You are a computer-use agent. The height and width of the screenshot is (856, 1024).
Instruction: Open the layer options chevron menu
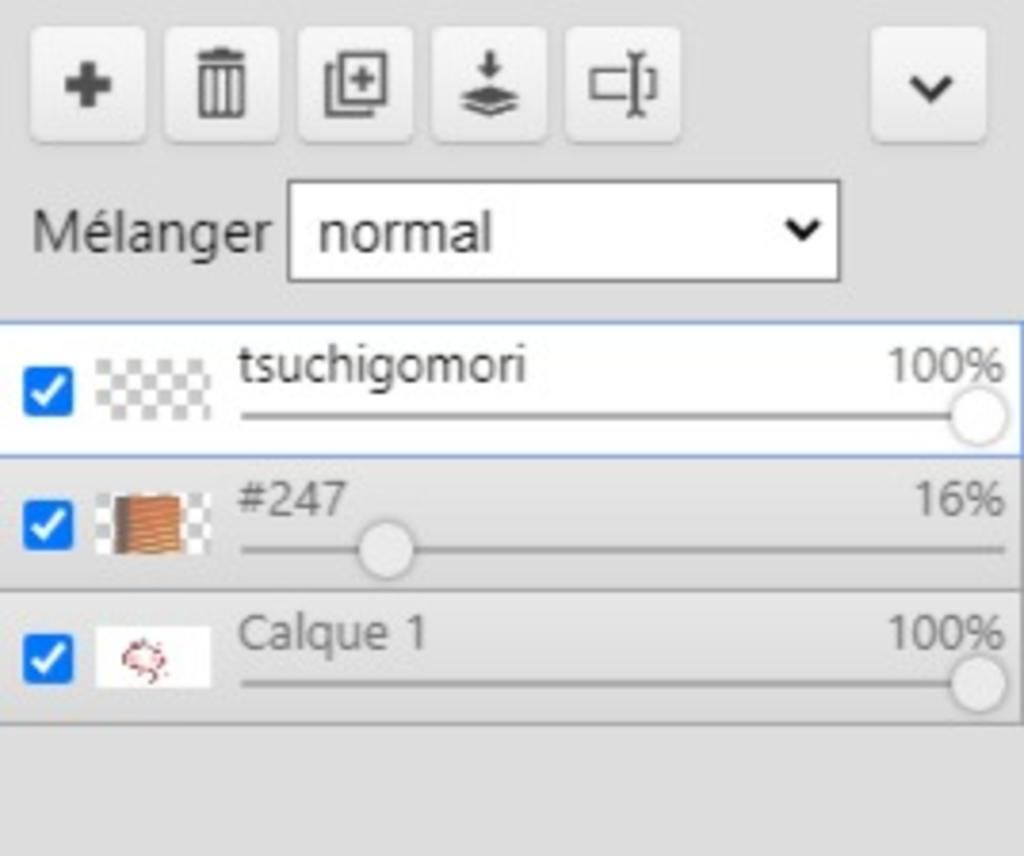tap(929, 86)
